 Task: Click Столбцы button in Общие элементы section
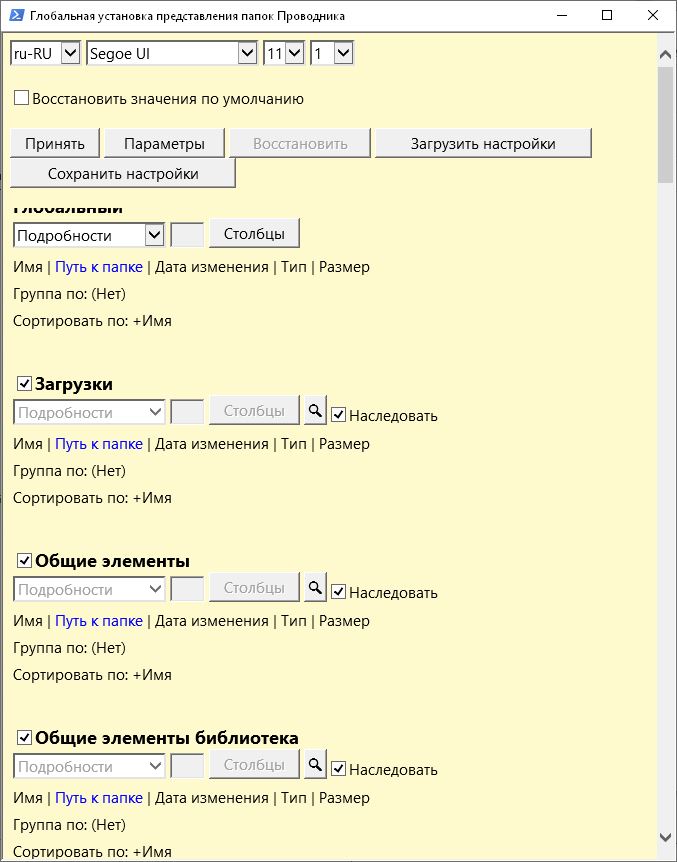pyautogui.click(x=254, y=587)
